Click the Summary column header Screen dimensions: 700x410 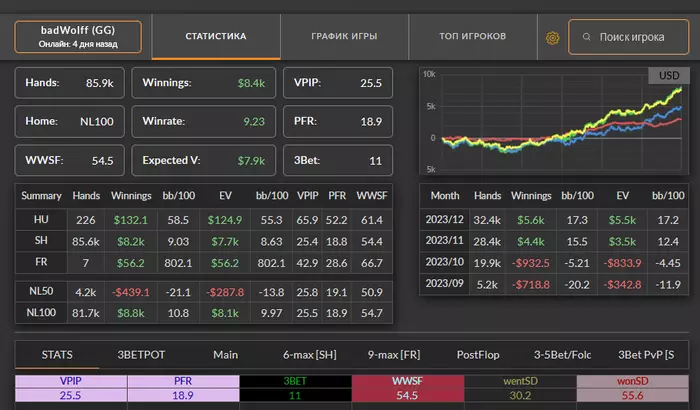click(x=41, y=196)
